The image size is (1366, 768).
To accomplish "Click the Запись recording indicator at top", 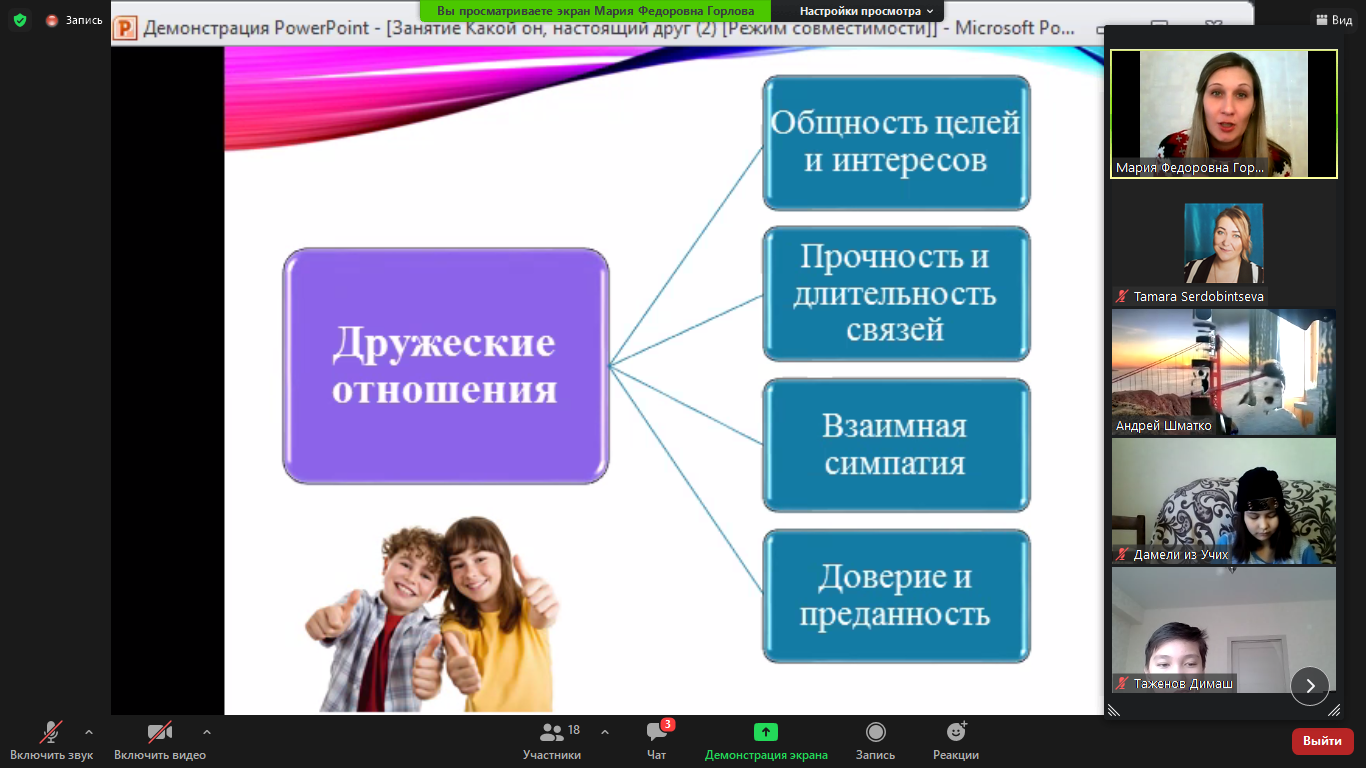I will pyautogui.click(x=74, y=20).
